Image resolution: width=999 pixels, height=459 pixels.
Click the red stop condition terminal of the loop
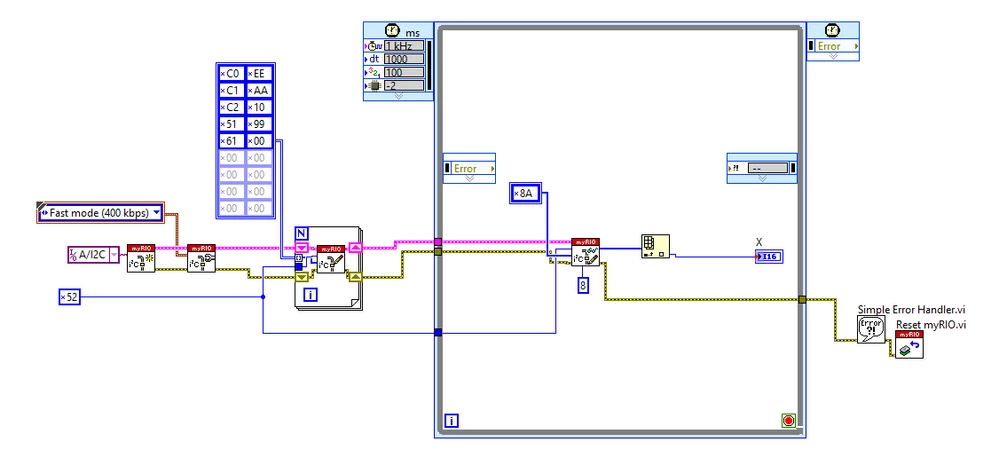[x=789, y=421]
